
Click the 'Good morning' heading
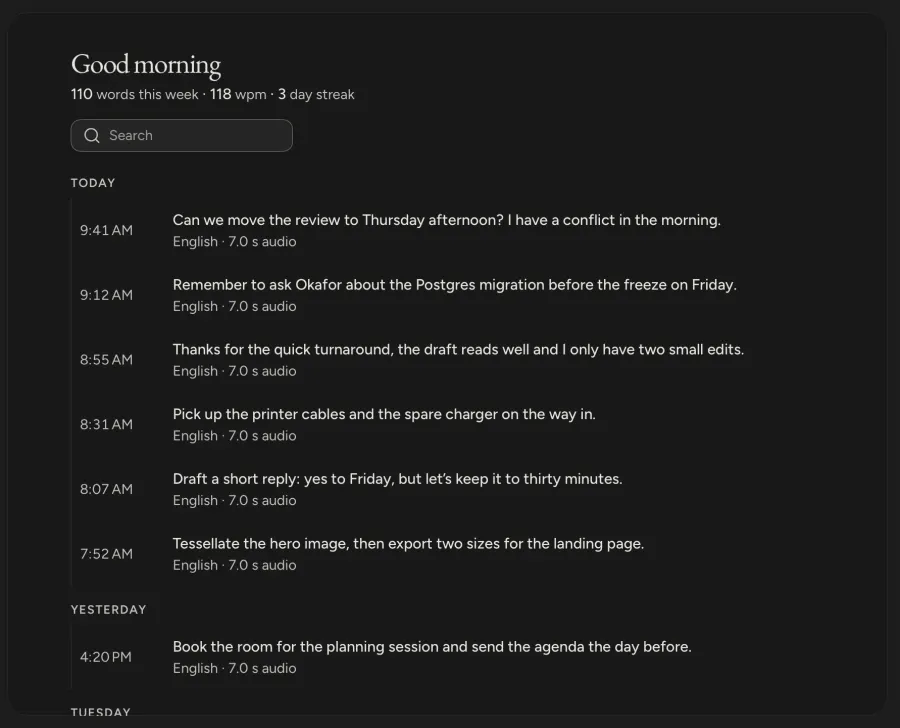(x=146, y=64)
